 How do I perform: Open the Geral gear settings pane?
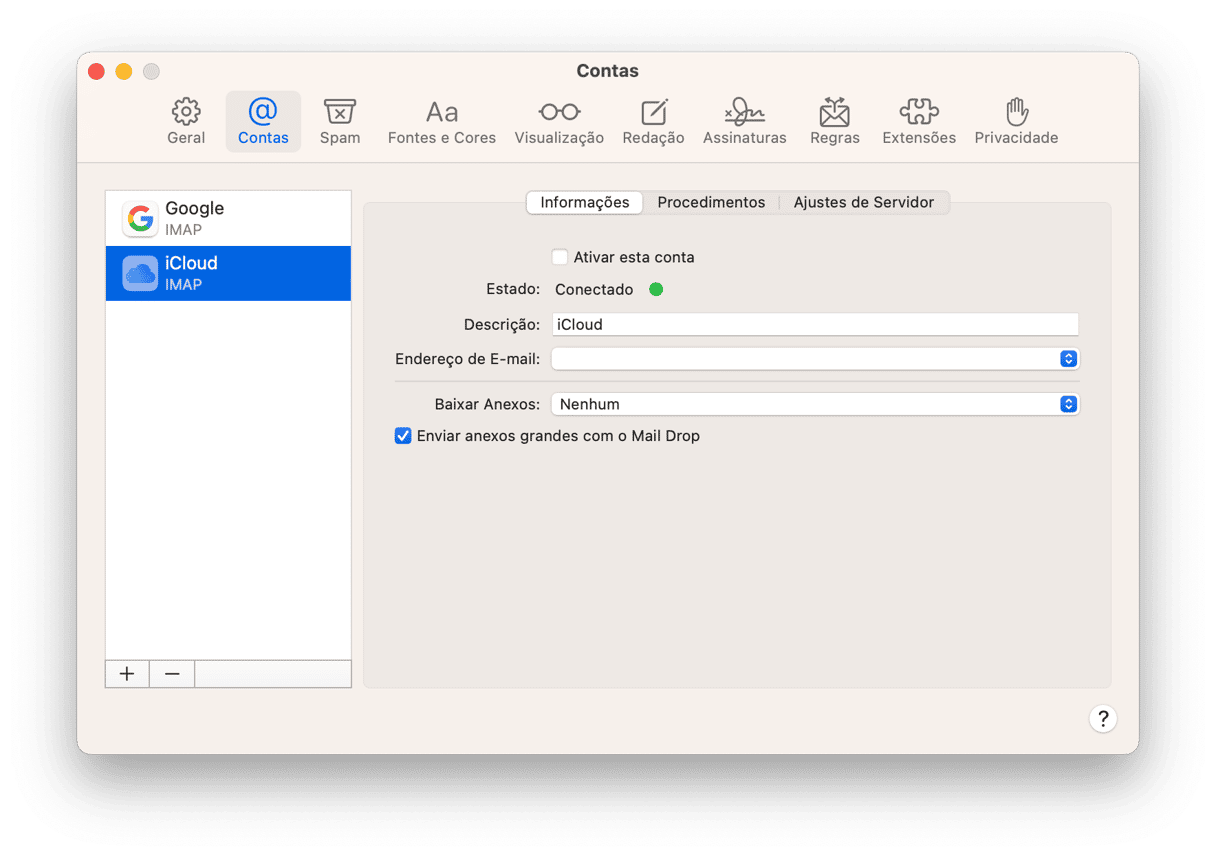(x=186, y=122)
